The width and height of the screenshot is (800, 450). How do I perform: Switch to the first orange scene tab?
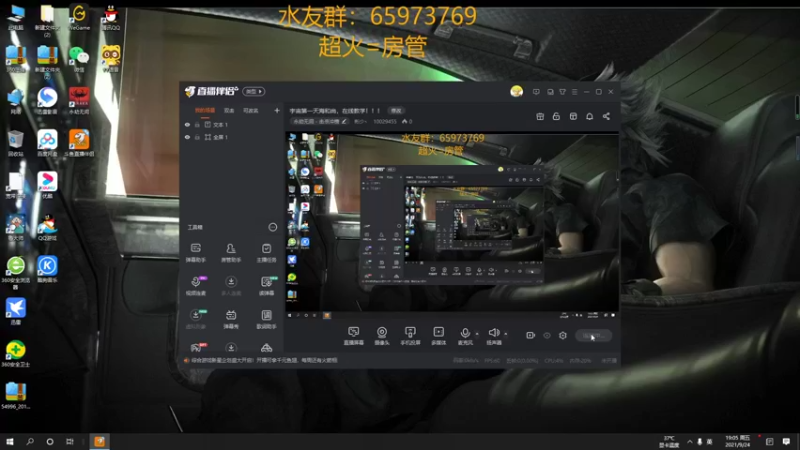[x=205, y=110]
